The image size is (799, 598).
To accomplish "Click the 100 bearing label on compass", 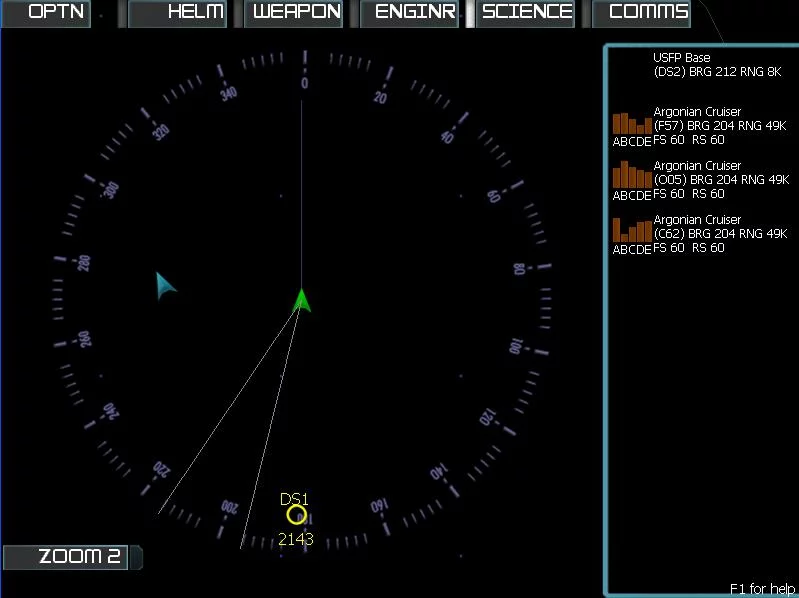I will click(x=516, y=347).
